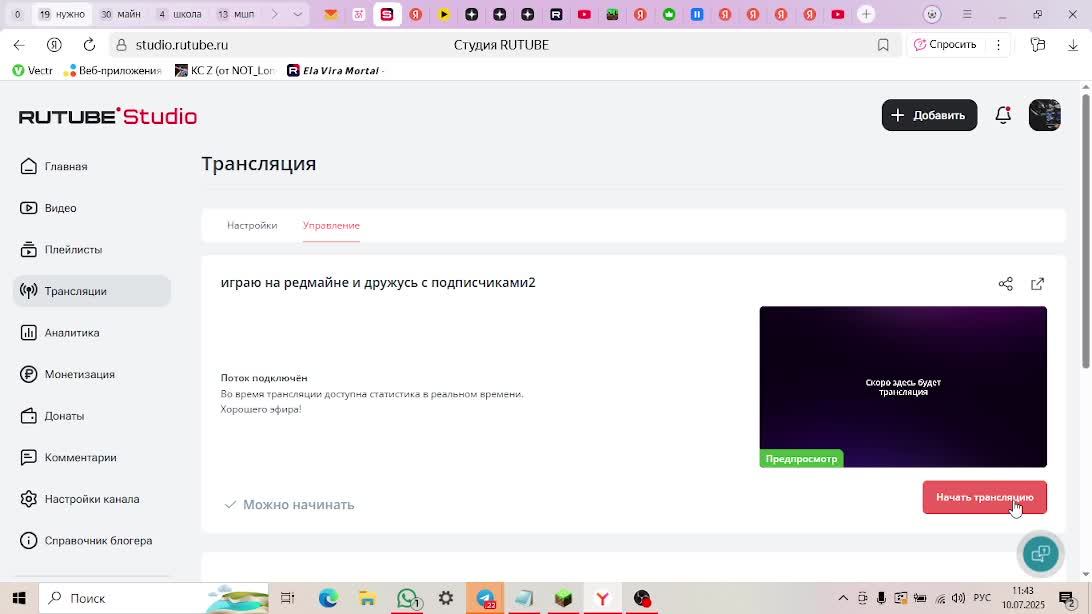Open WhatsApp from the taskbar
Image resolution: width=1092 pixels, height=614 pixels.
pos(407,598)
